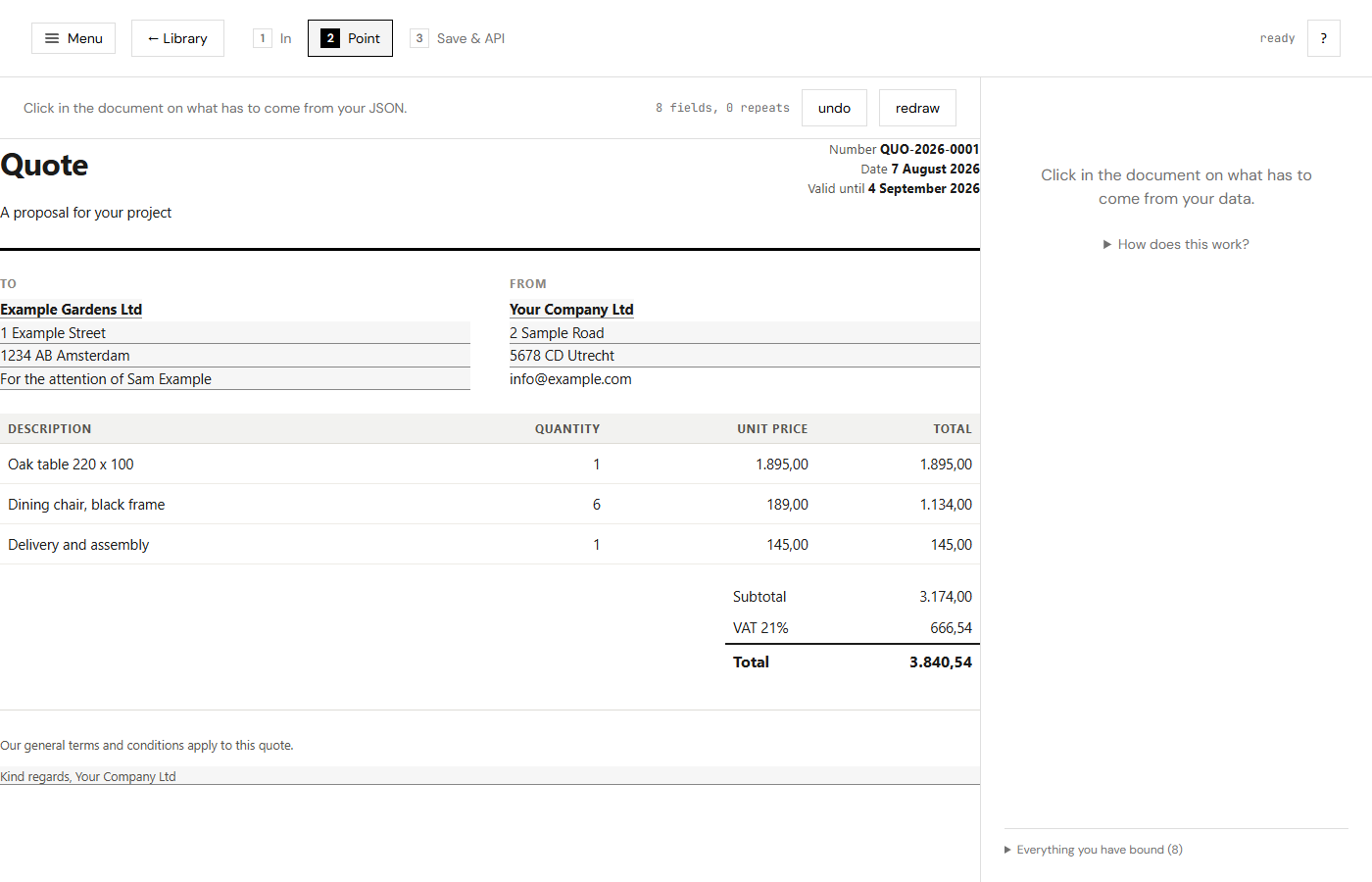
Task: Click the TOTAL column header
Action: click(x=953, y=429)
